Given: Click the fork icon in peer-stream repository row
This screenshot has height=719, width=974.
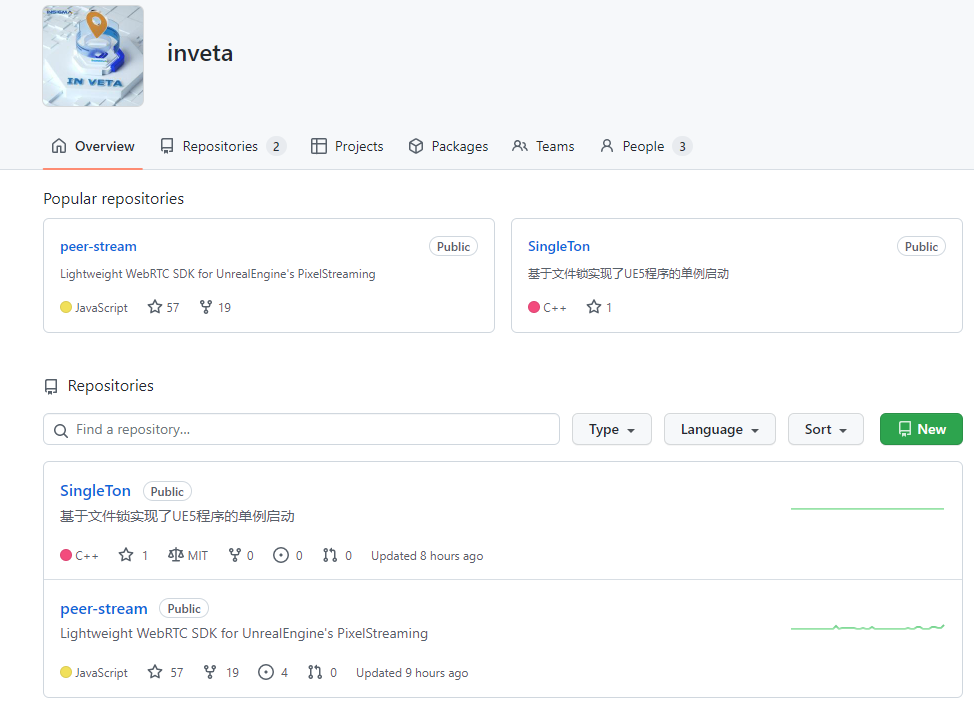Looking at the screenshot, I should pos(209,672).
